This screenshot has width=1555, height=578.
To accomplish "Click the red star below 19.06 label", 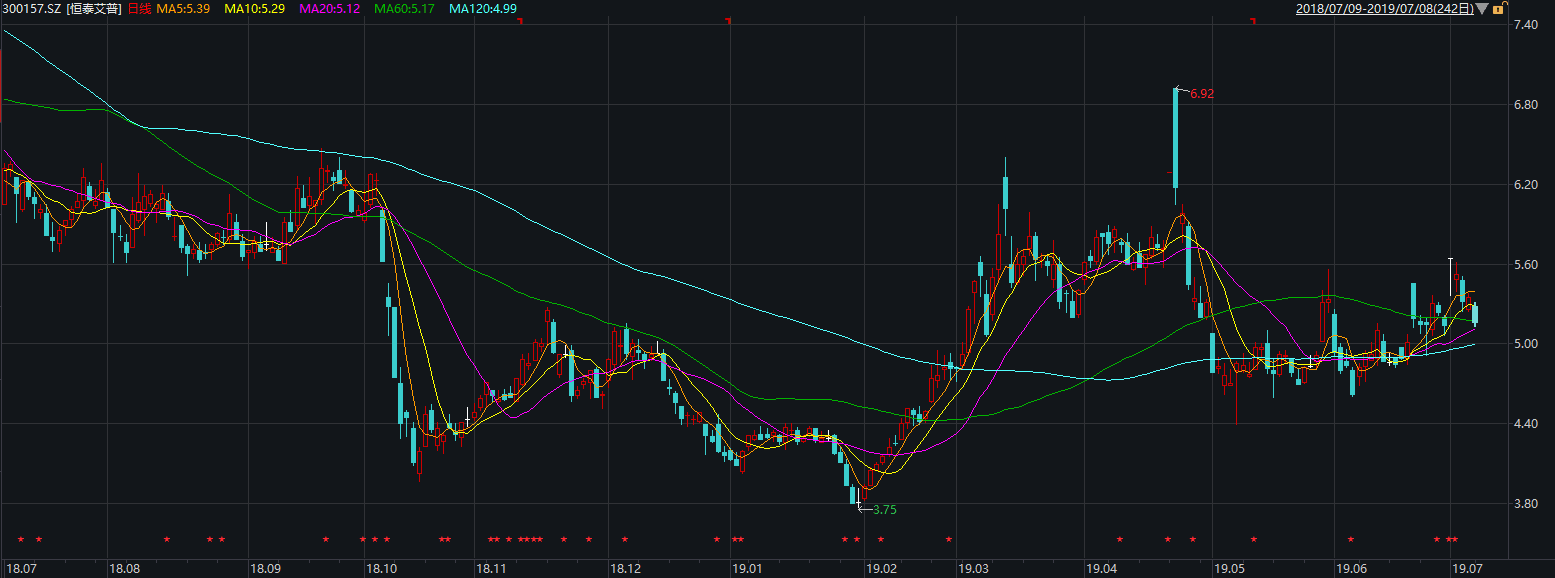I will pos(1351,540).
